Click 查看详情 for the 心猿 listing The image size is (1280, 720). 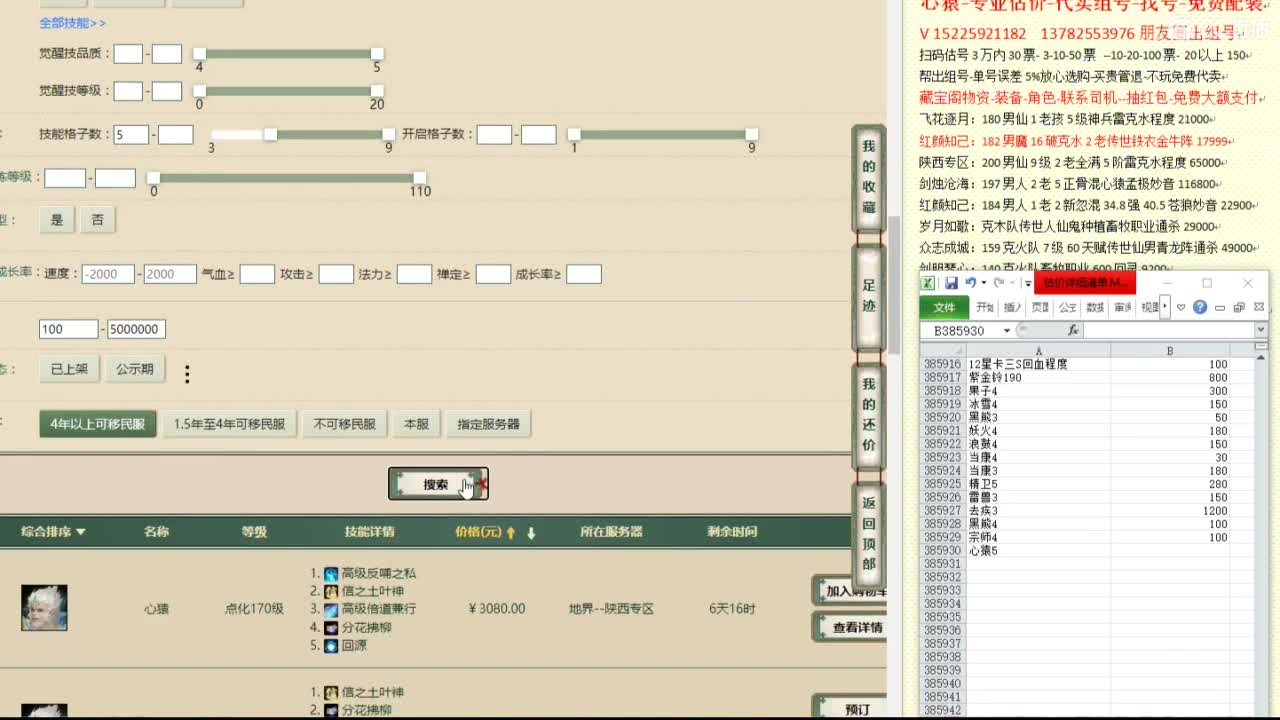851,628
